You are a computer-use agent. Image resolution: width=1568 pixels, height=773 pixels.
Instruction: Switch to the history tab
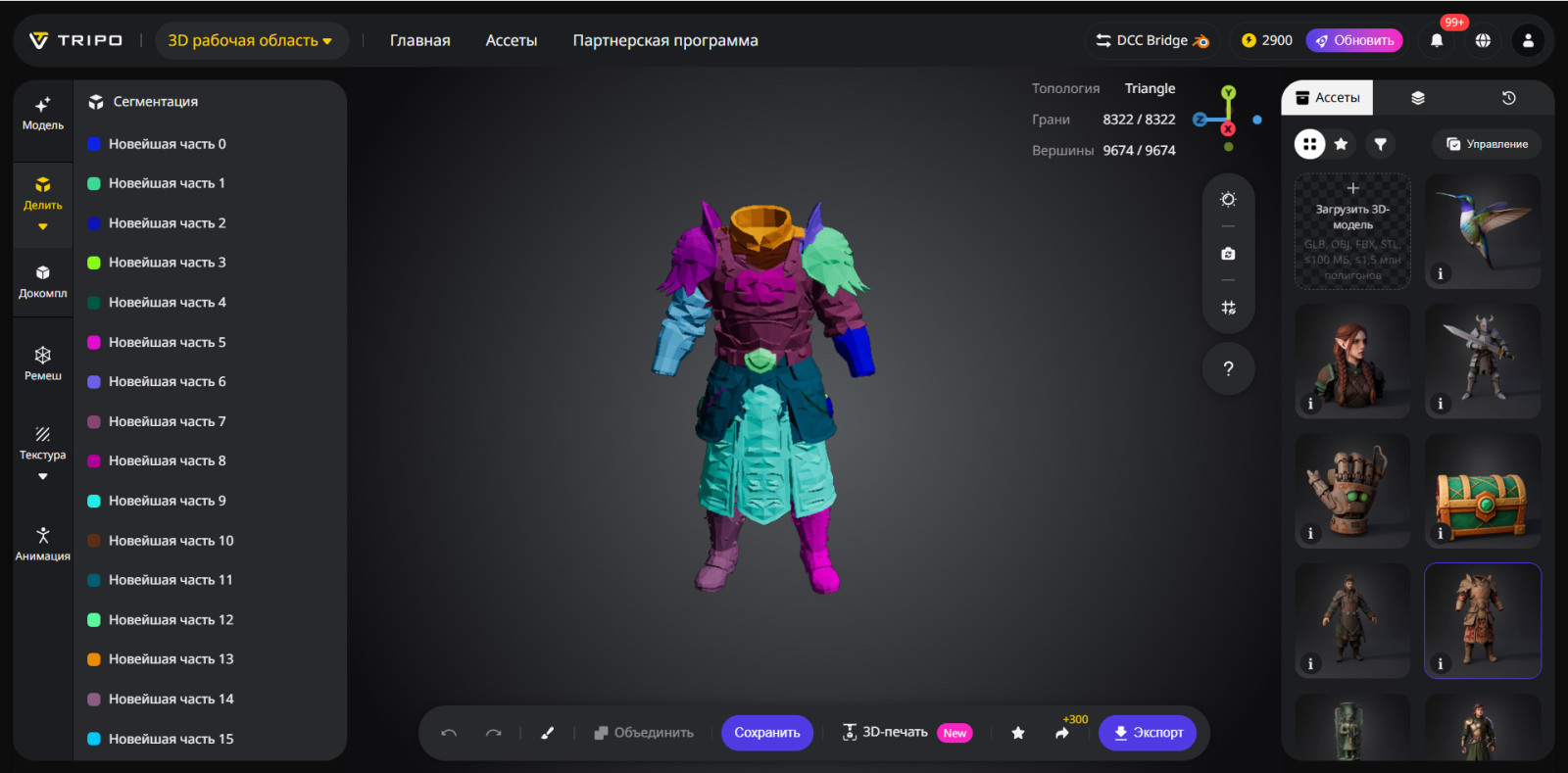tap(1508, 98)
